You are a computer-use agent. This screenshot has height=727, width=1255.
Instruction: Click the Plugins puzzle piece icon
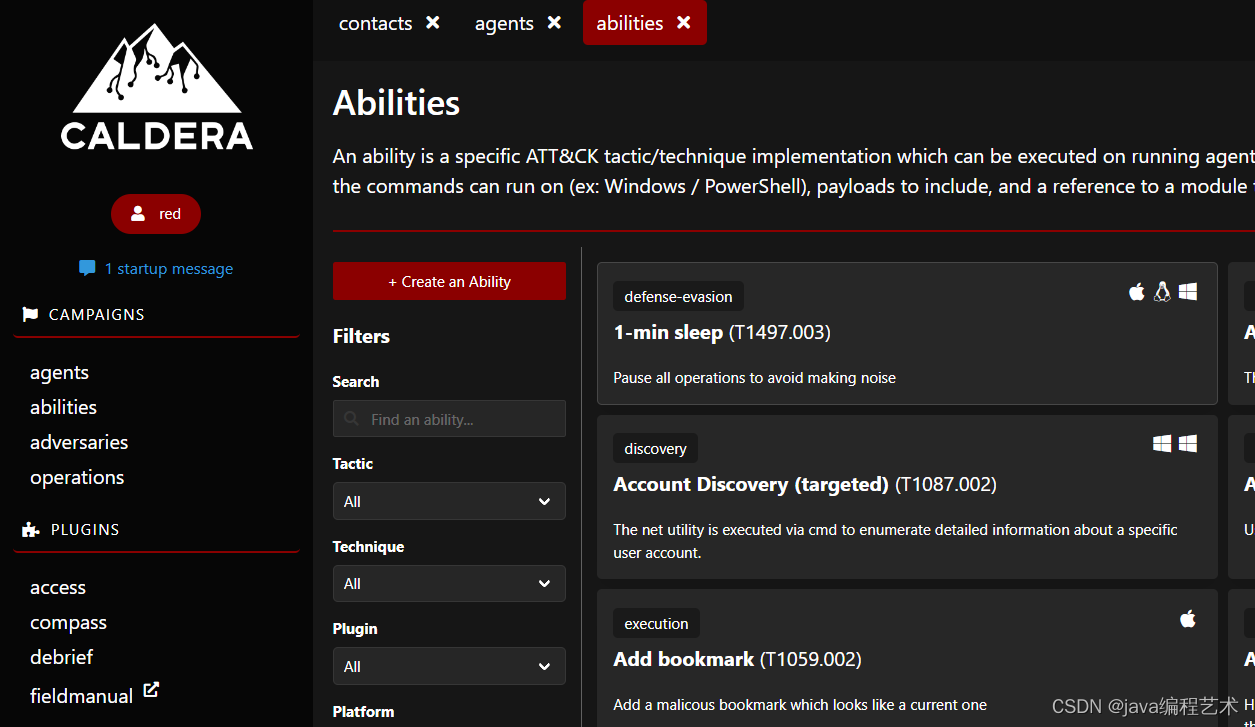pyautogui.click(x=31, y=530)
